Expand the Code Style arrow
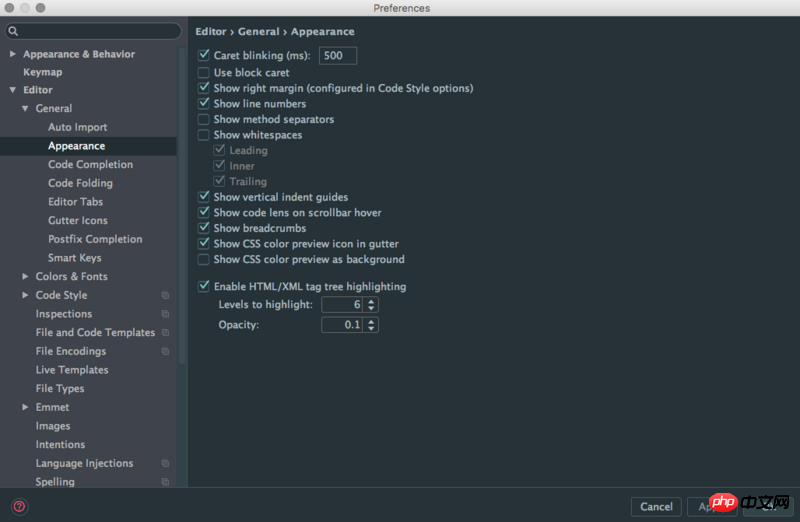Viewport: 800px width, 522px height. [25, 295]
